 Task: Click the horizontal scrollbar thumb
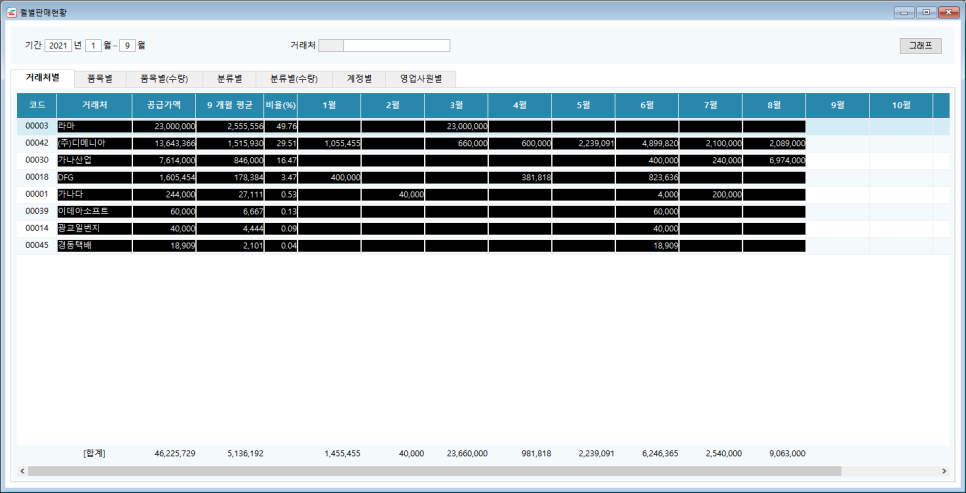tap(434, 471)
